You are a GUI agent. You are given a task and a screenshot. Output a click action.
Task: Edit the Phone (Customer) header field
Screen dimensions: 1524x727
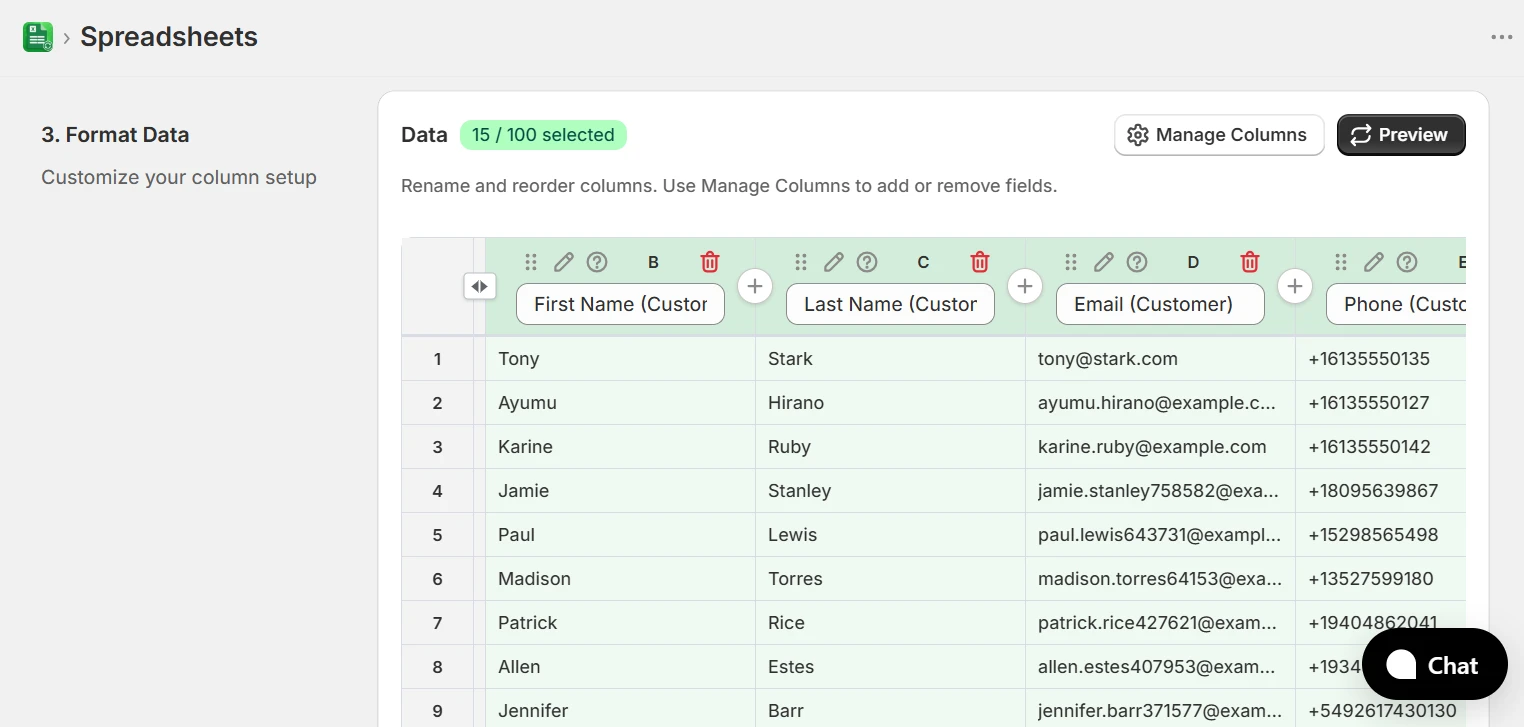(x=1396, y=304)
